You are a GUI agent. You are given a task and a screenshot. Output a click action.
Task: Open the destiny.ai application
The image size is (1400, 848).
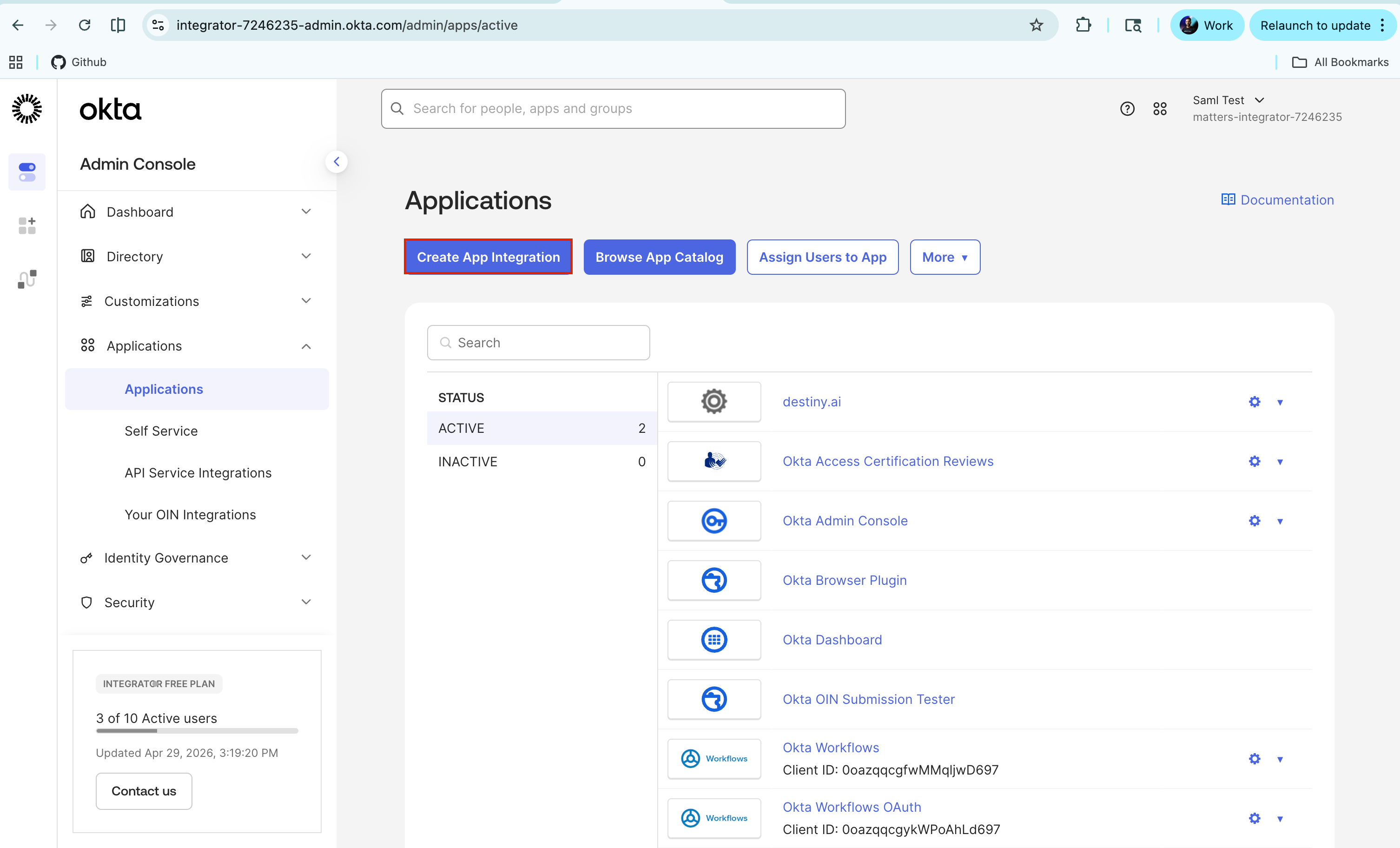(x=812, y=401)
